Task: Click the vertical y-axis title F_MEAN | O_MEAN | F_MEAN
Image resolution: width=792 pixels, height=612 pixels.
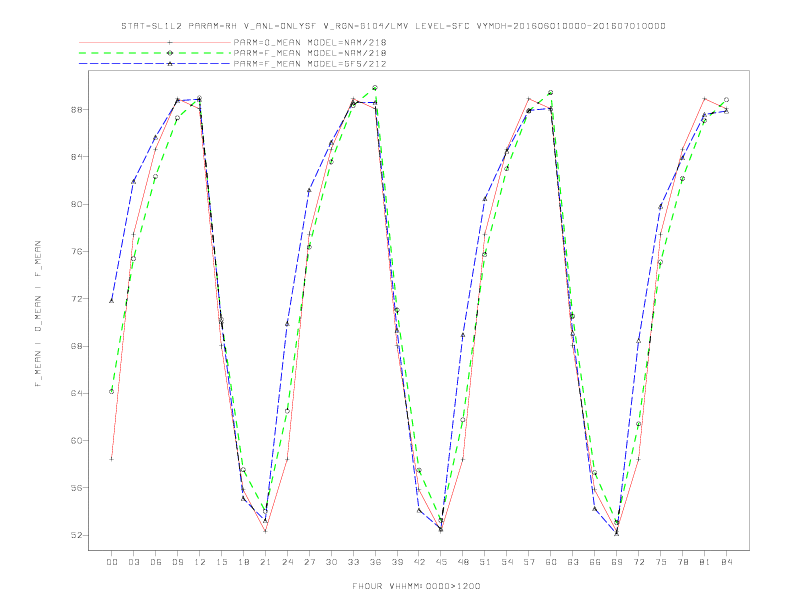Action: tap(38, 314)
